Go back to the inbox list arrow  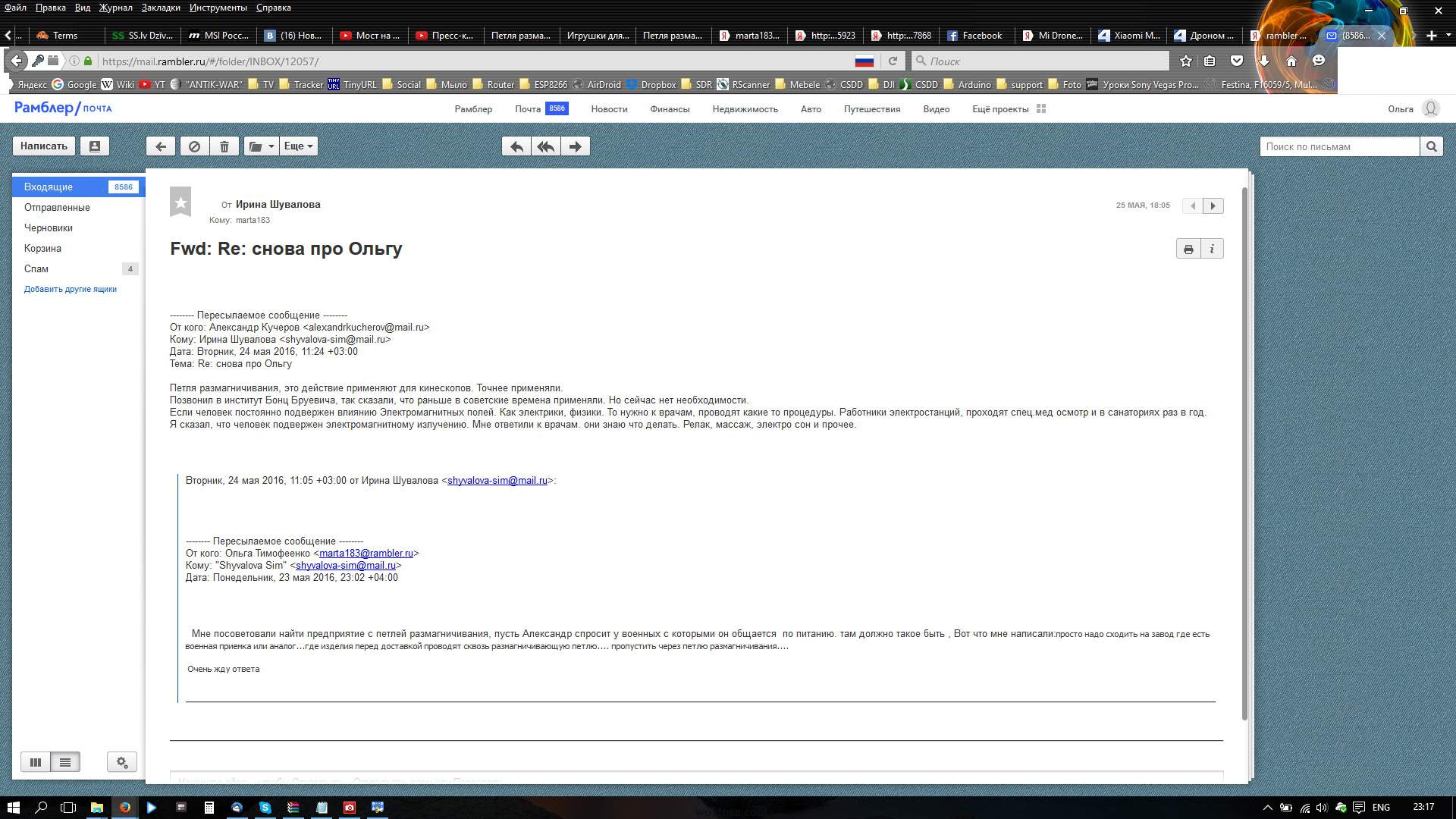(161, 146)
